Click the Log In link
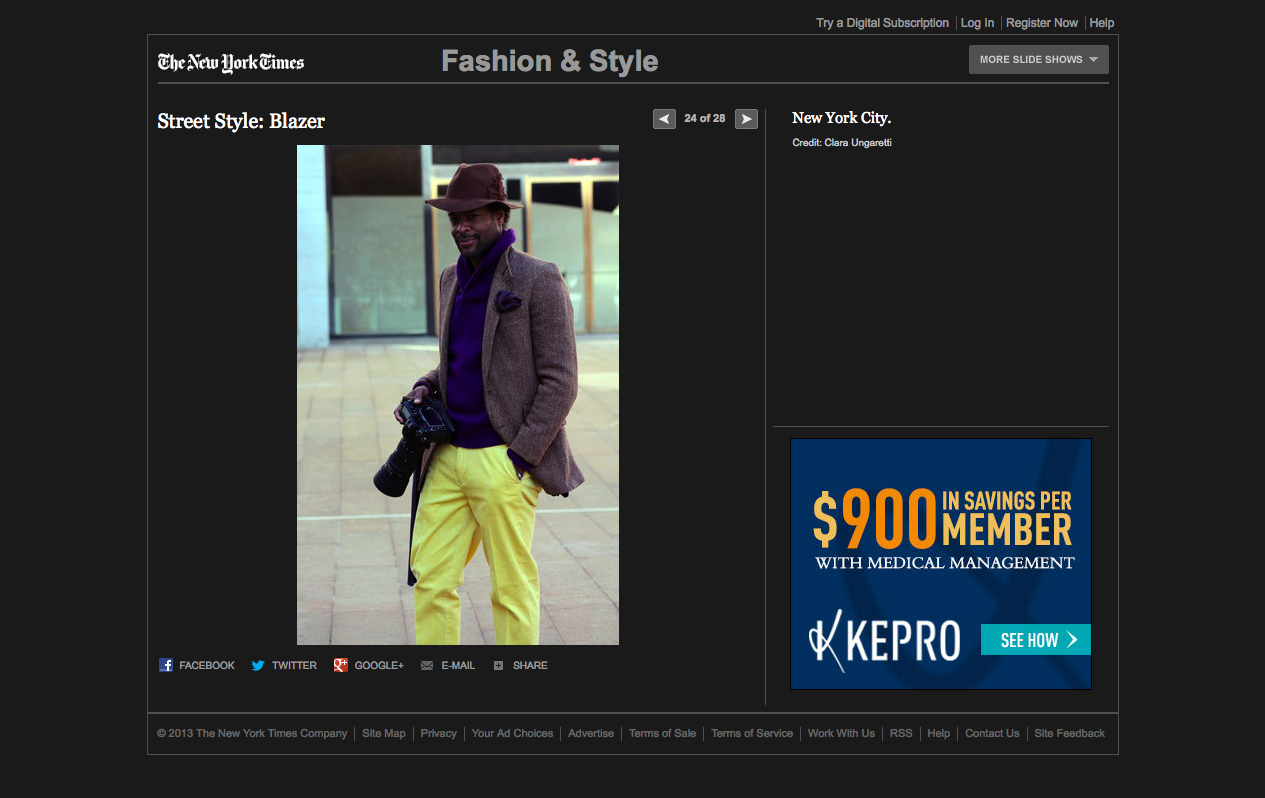This screenshot has width=1265, height=798. point(977,23)
